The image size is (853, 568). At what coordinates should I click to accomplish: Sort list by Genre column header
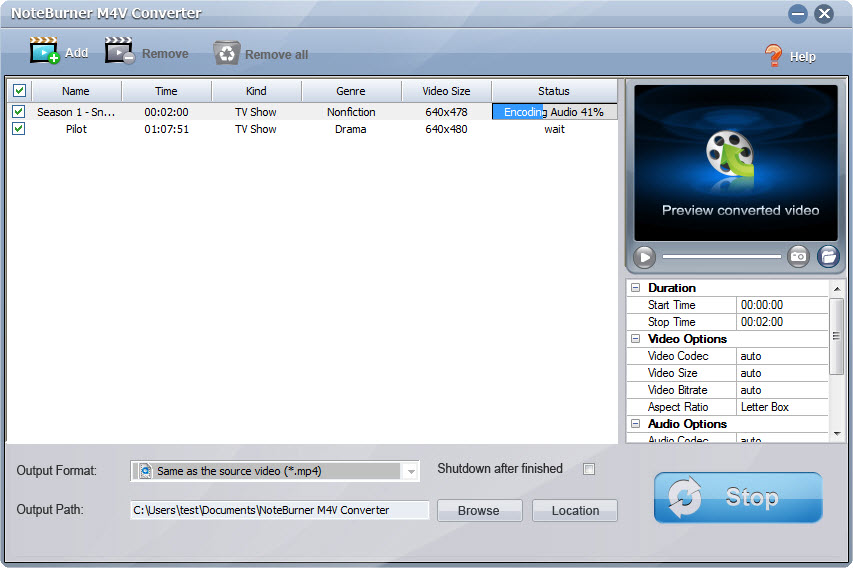tap(351, 91)
